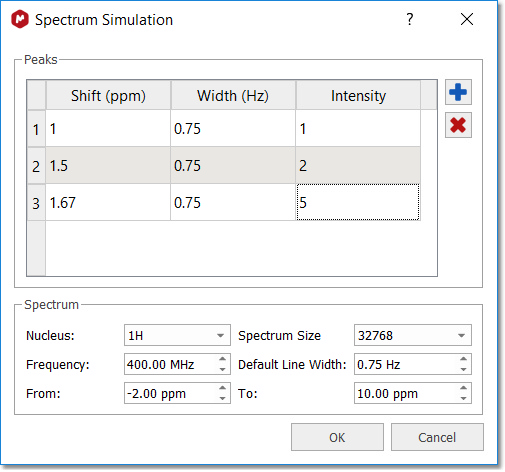Click the Intensity column header
Image resolution: width=505 pixels, height=472 pixels.
click(358, 95)
